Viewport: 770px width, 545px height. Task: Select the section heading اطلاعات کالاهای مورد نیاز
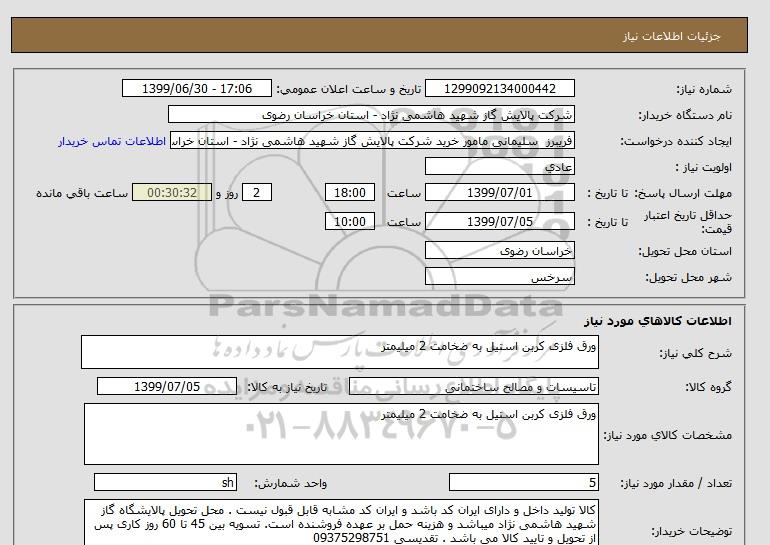coord(658,321)
